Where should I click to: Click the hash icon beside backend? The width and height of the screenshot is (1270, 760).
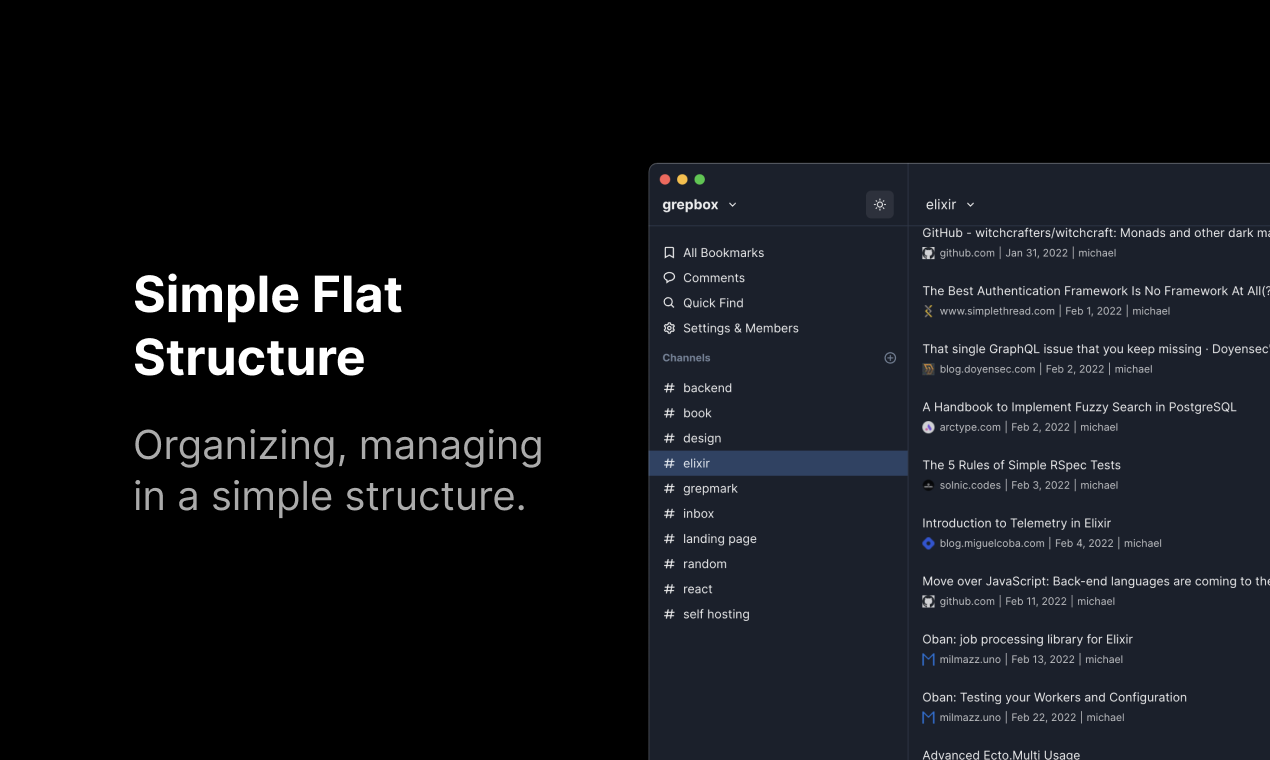[x=669, y=388]
